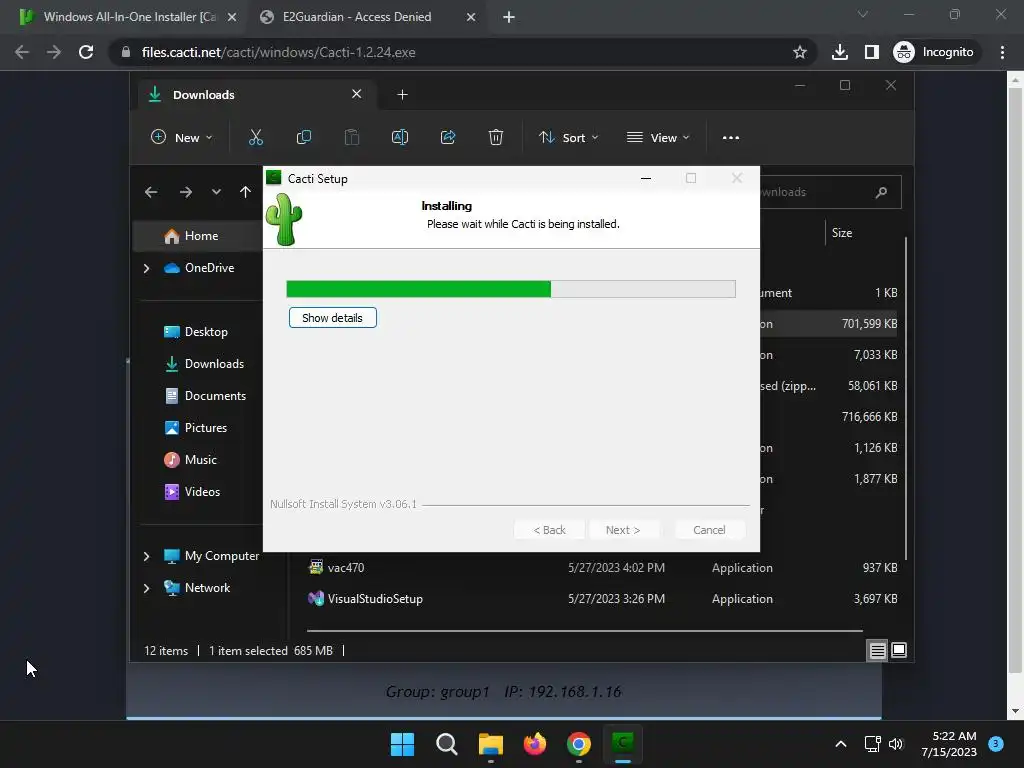Viewport: 1024px width, 768px height.
Task: Select Music in the navigation pane
Action: 199,460
